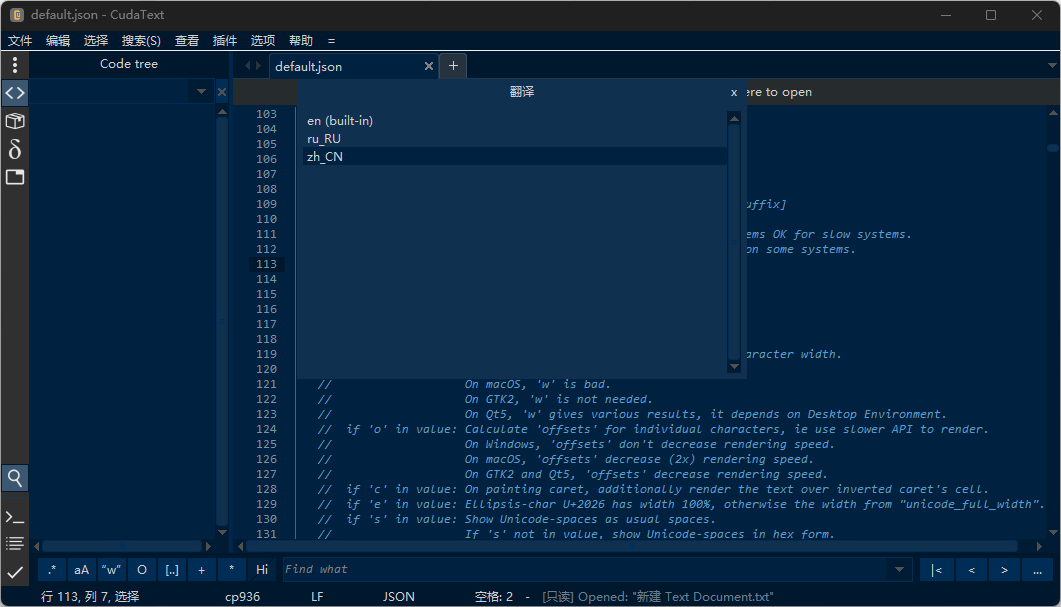Show the Find panel magnifier icon

click(x=15, y=478)
